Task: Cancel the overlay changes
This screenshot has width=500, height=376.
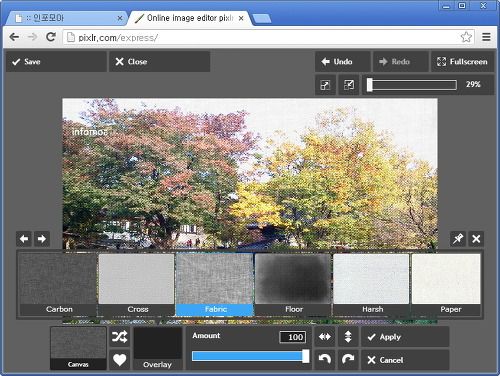Action: click(405, 360)
